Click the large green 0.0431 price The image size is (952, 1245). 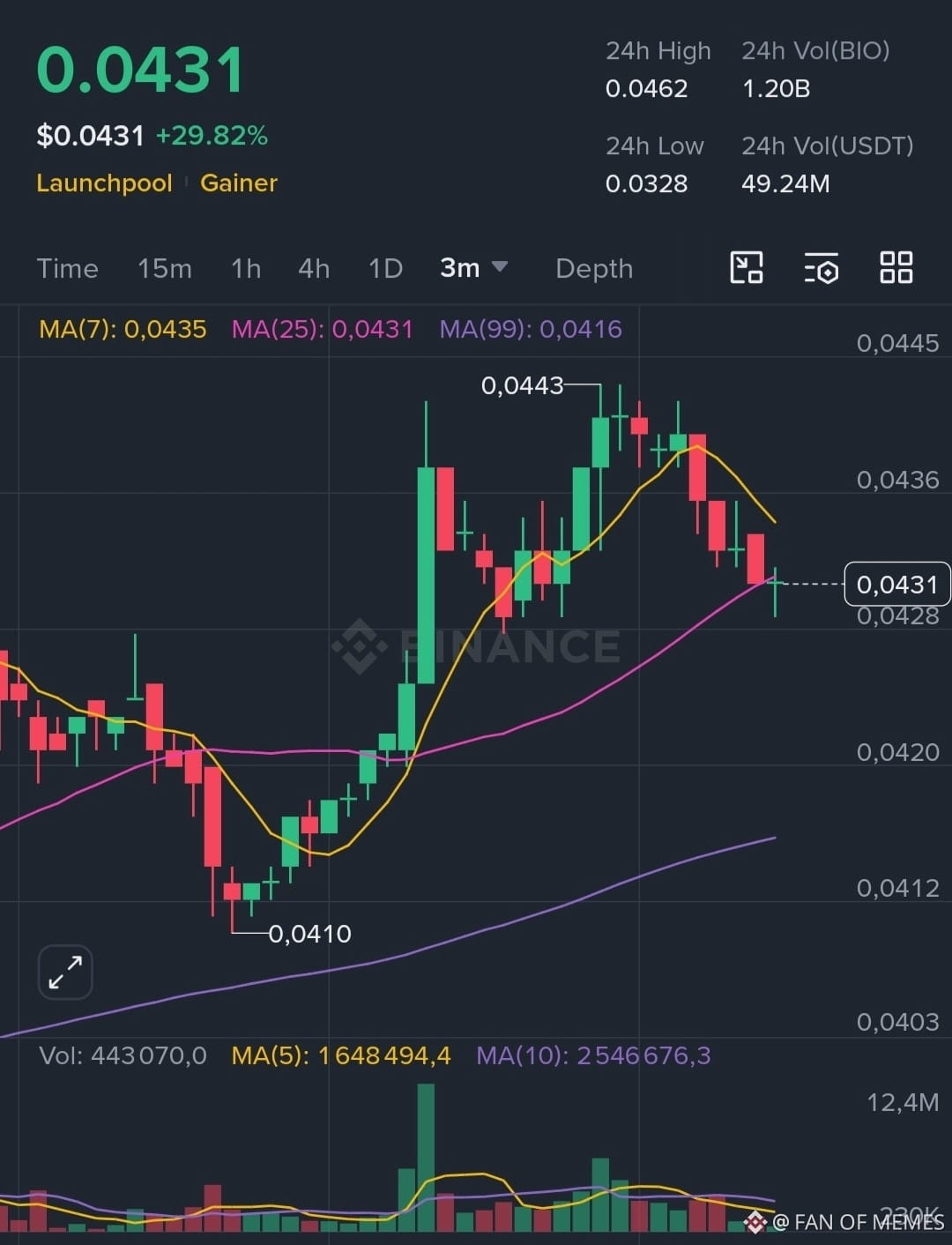[x=140, y=70]
